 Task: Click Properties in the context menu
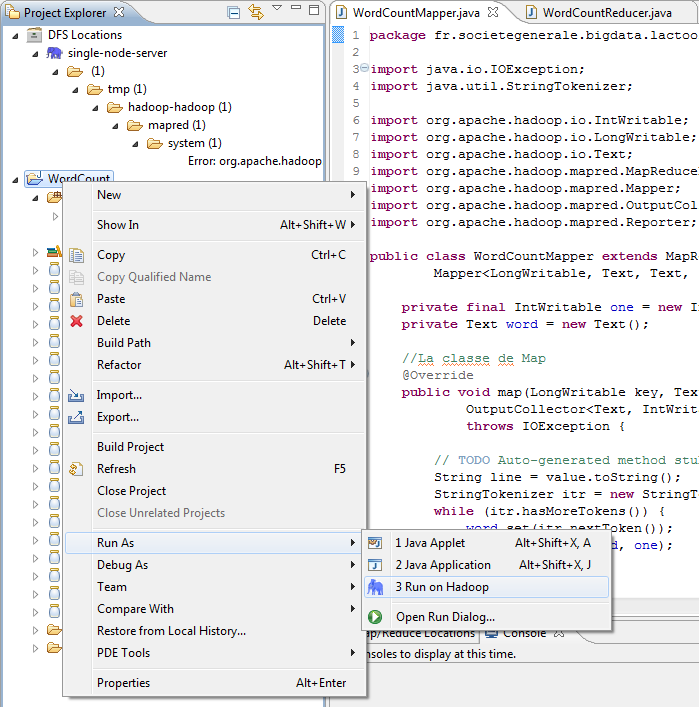[x=123, y=683]
